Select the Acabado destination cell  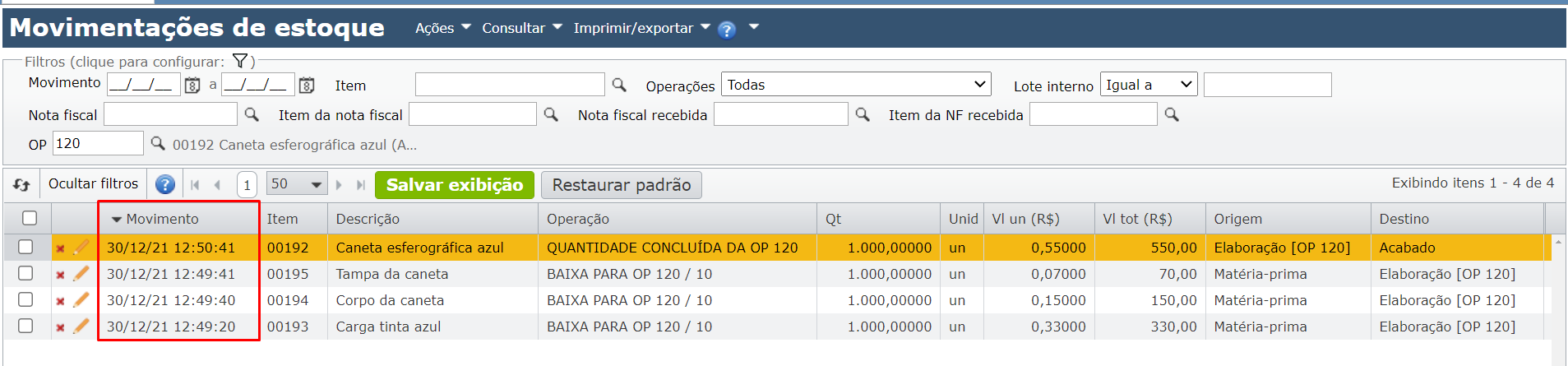pos(1407,248)
